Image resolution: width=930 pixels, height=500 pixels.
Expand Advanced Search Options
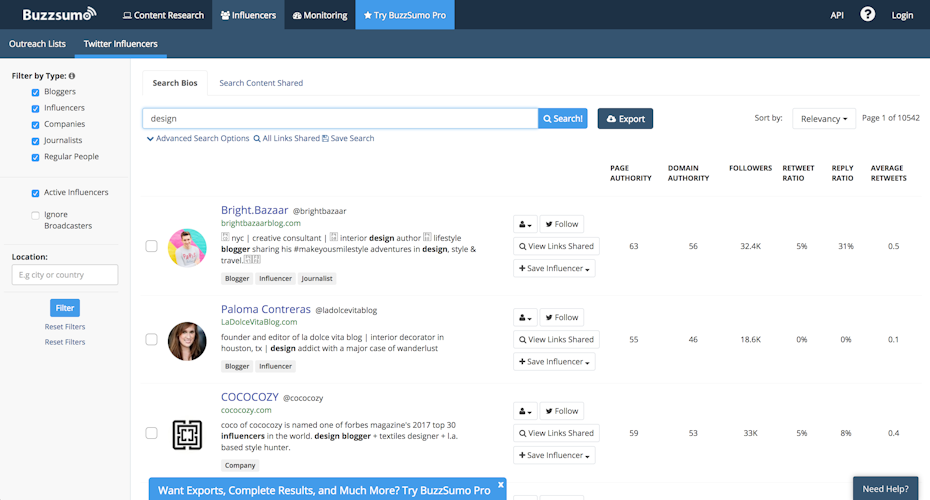[x=198, y=139]
